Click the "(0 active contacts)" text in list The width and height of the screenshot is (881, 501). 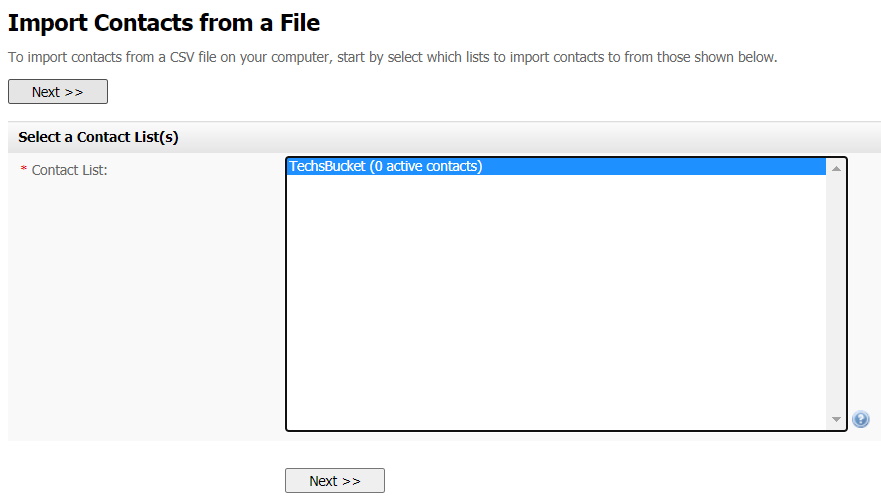click(x=426, y=166)
